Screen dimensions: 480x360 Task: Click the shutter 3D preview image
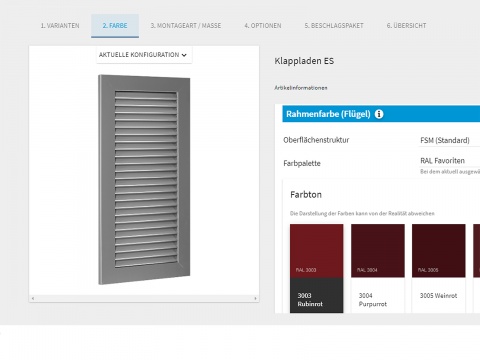(144, 179)
